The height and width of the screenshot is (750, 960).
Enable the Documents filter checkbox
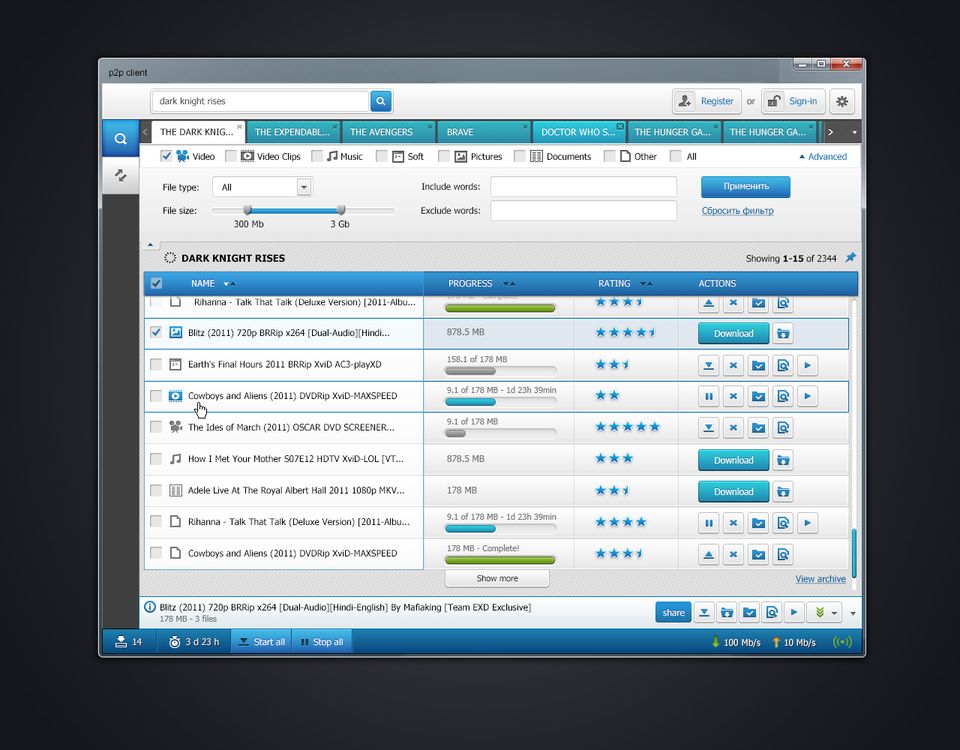pyautogui.click(x=520, y=156)
